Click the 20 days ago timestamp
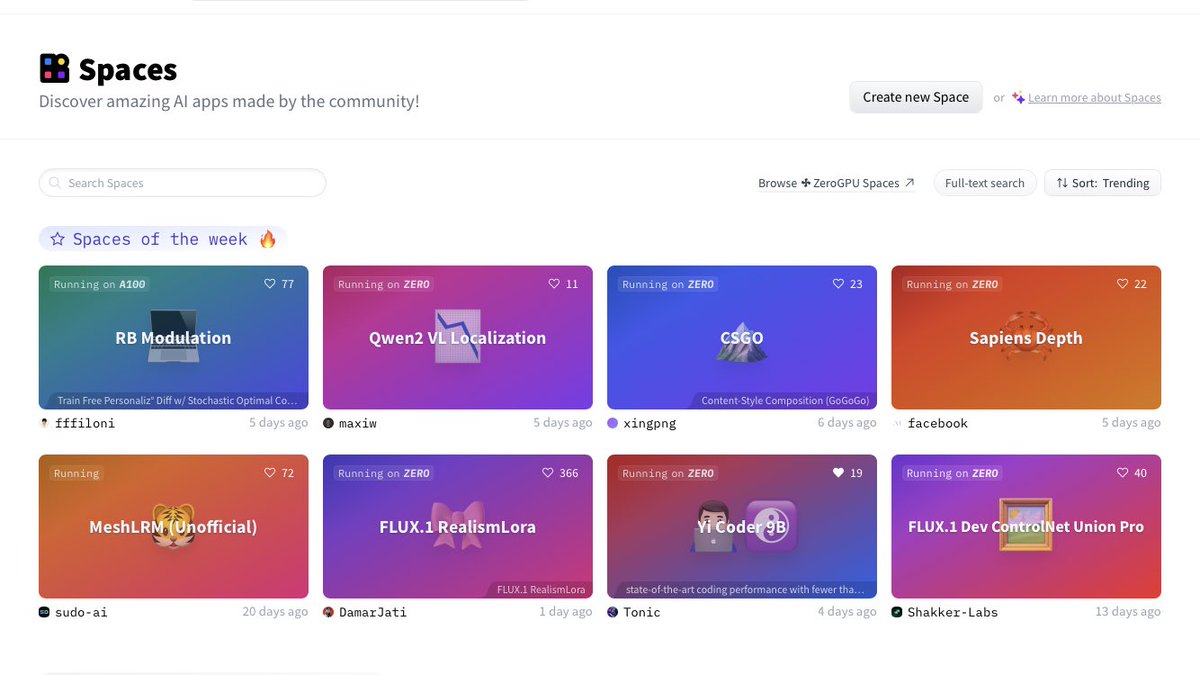Image resolution: width=1200 pixels, height=675 pixels. [275, 612]
